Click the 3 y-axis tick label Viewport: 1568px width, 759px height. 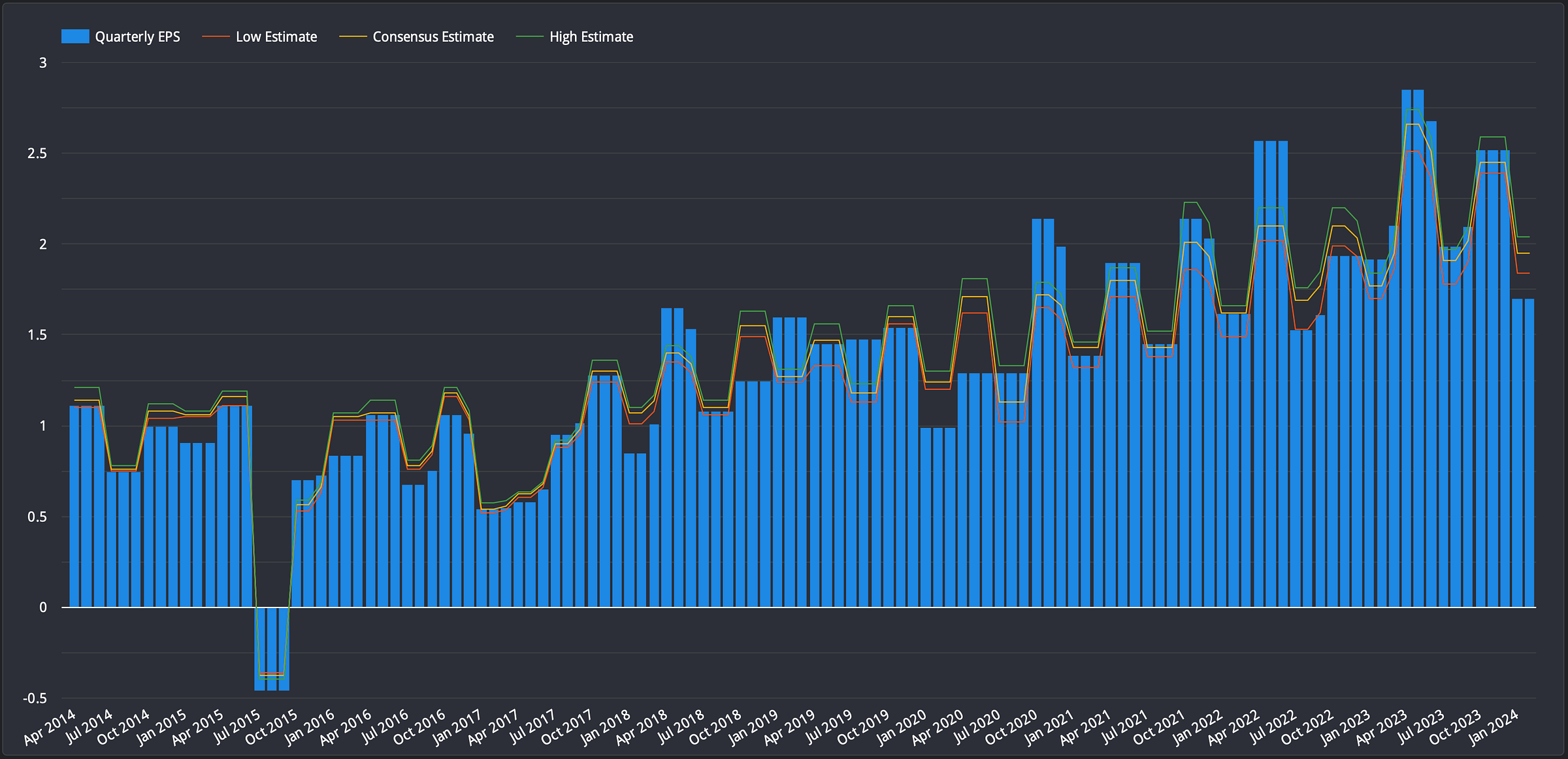coord(43,63)
